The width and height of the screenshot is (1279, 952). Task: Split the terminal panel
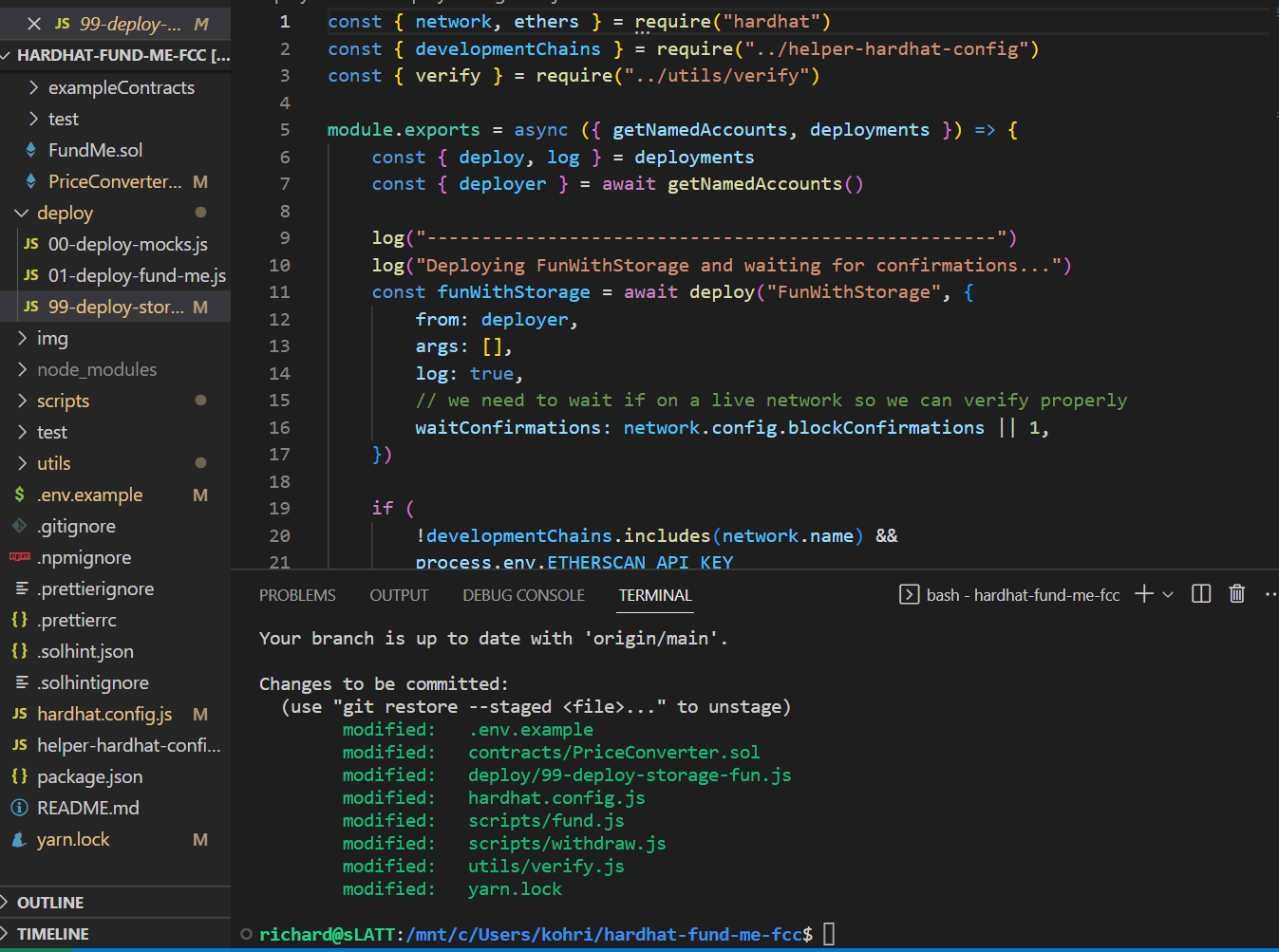click(x=1201, y=594)
